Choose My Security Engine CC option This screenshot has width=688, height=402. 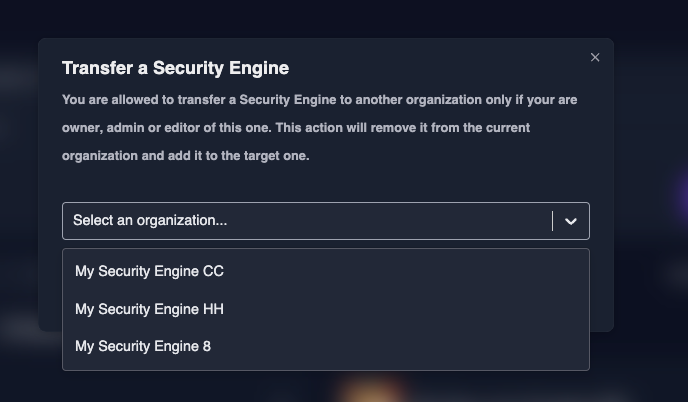tap(149, 271)
